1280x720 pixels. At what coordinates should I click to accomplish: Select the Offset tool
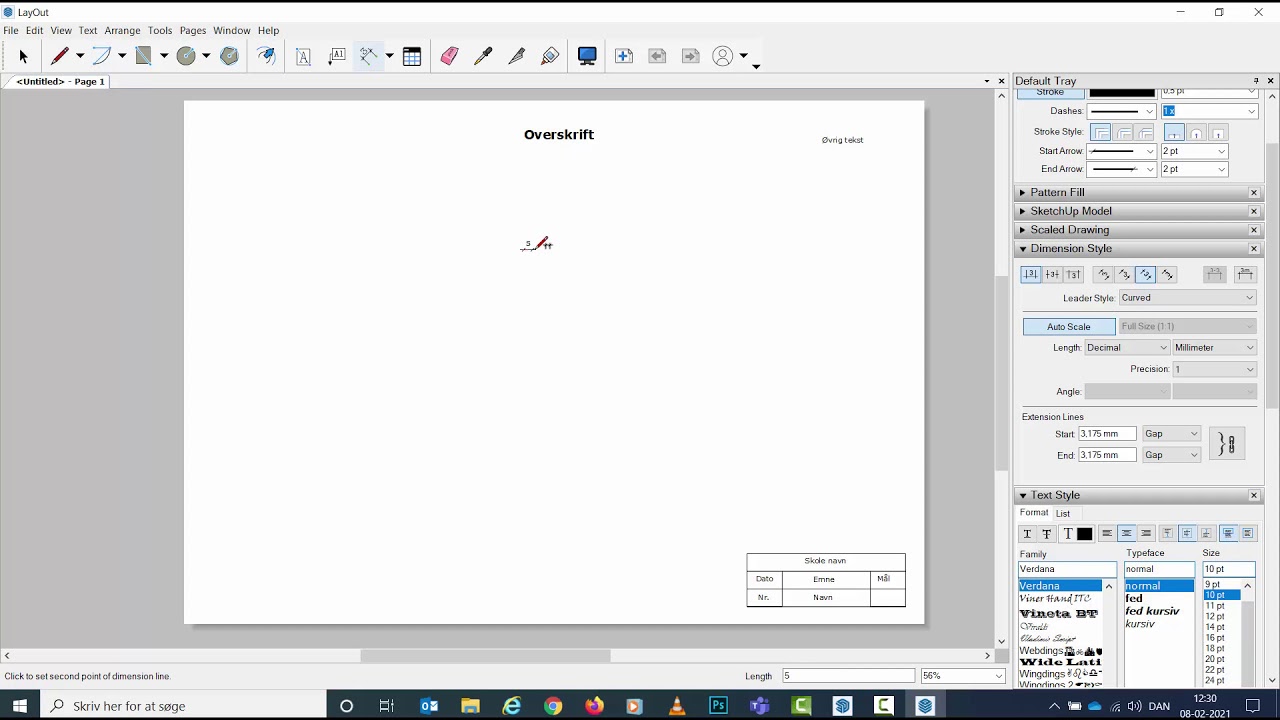coord(266,57)
